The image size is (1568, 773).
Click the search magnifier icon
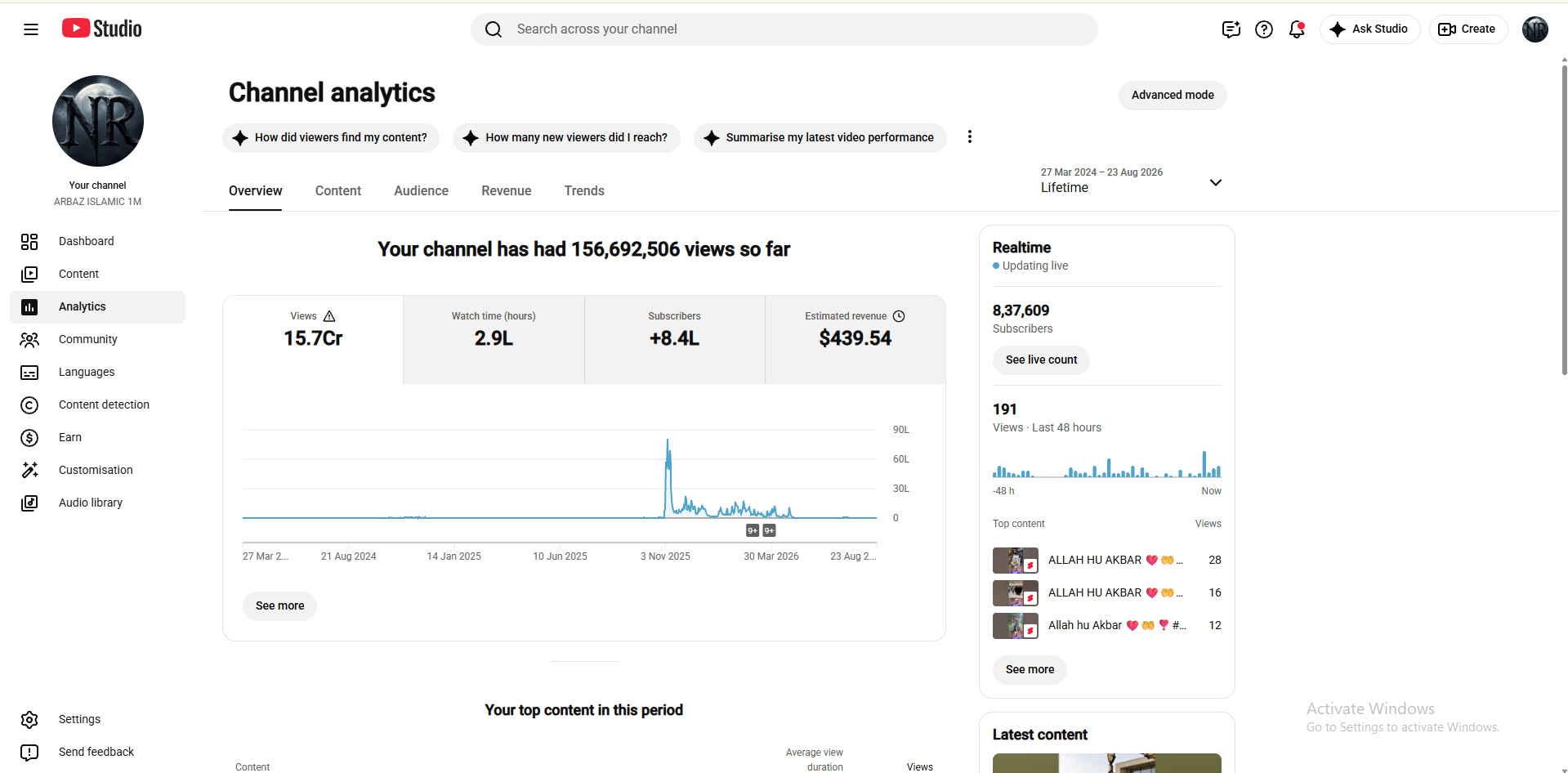tap(494, 29)
